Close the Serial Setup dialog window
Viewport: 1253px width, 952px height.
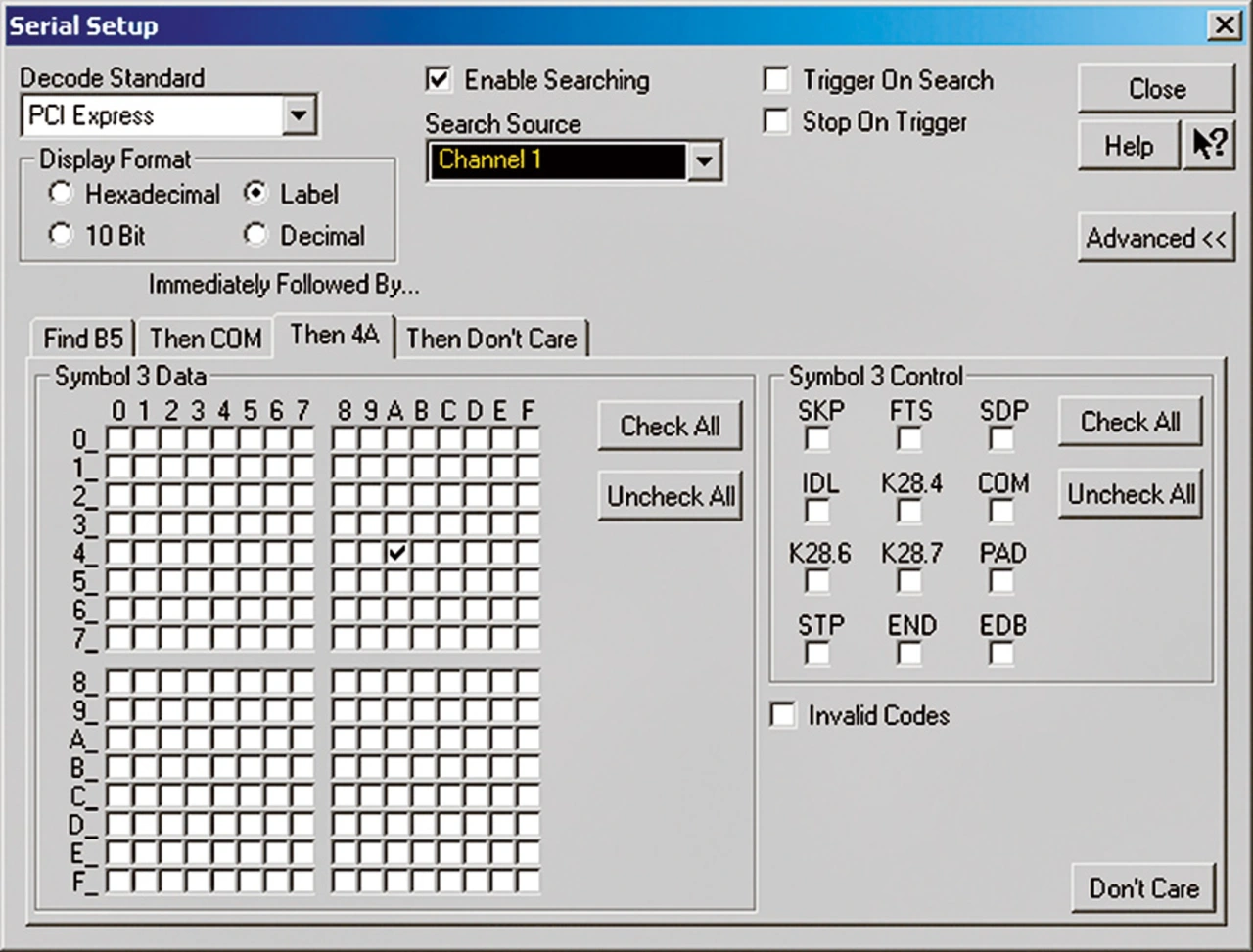pos(1224,25)
